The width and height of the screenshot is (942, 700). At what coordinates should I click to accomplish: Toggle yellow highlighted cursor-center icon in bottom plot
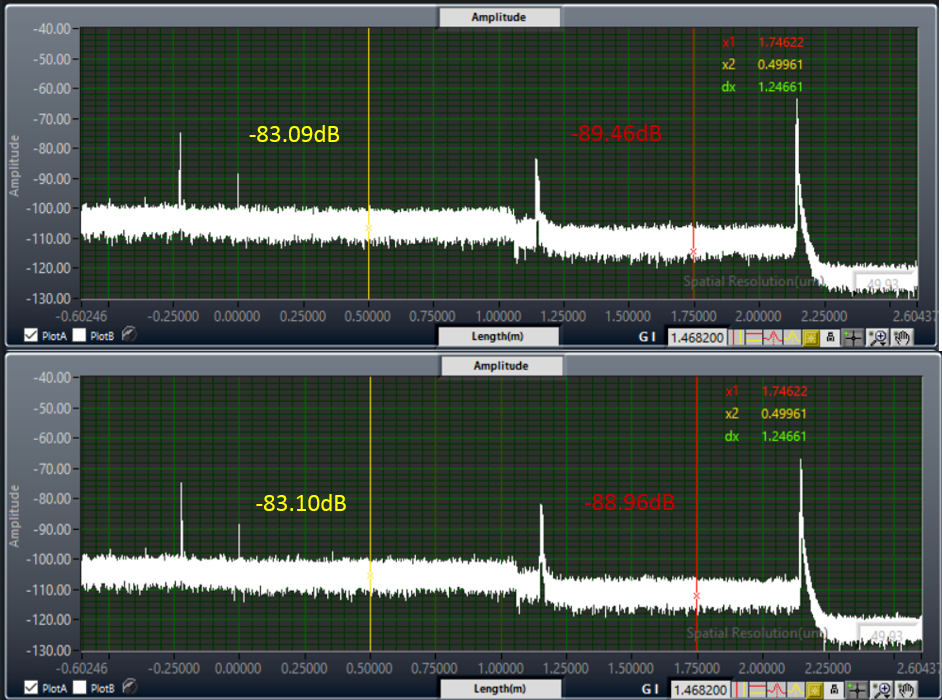[x=815, y=690]
